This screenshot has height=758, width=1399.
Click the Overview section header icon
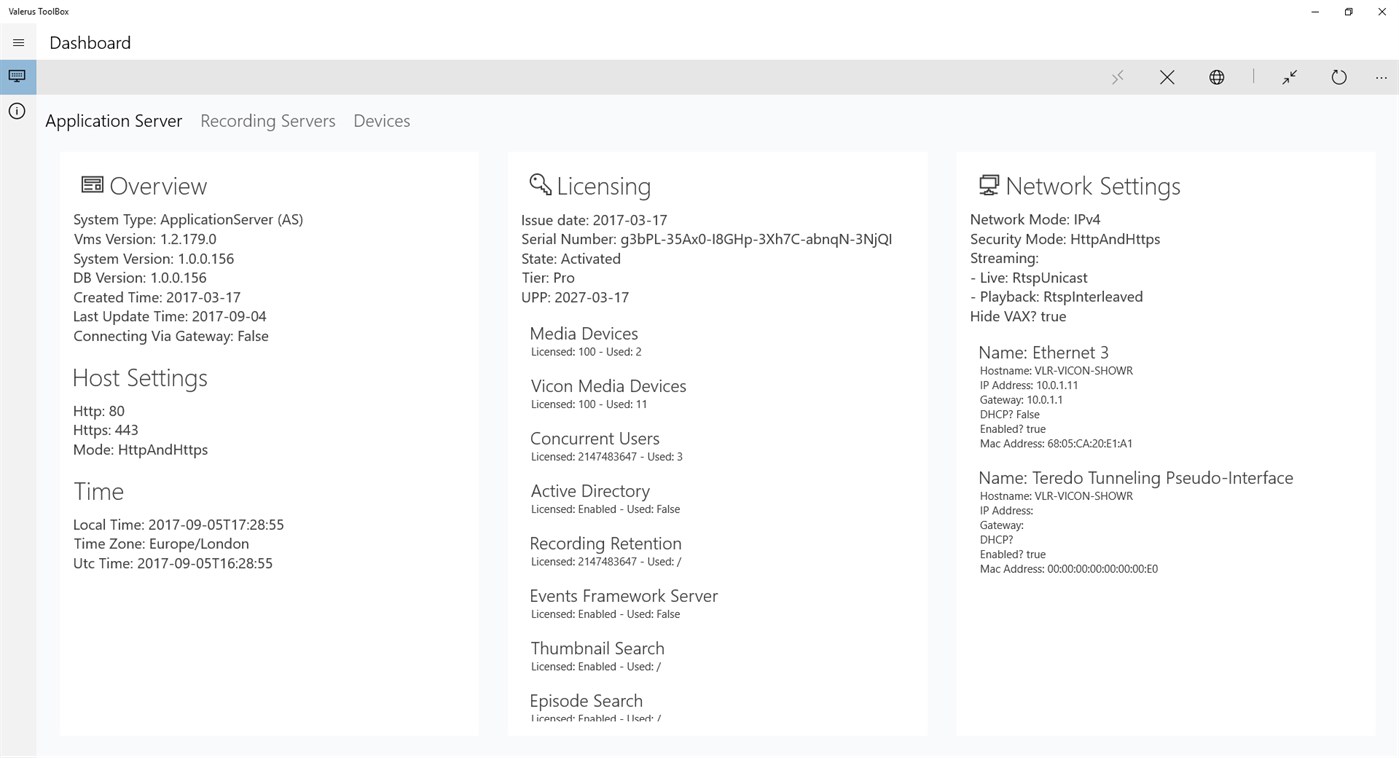pyautogui.click(x=91, y=184)
